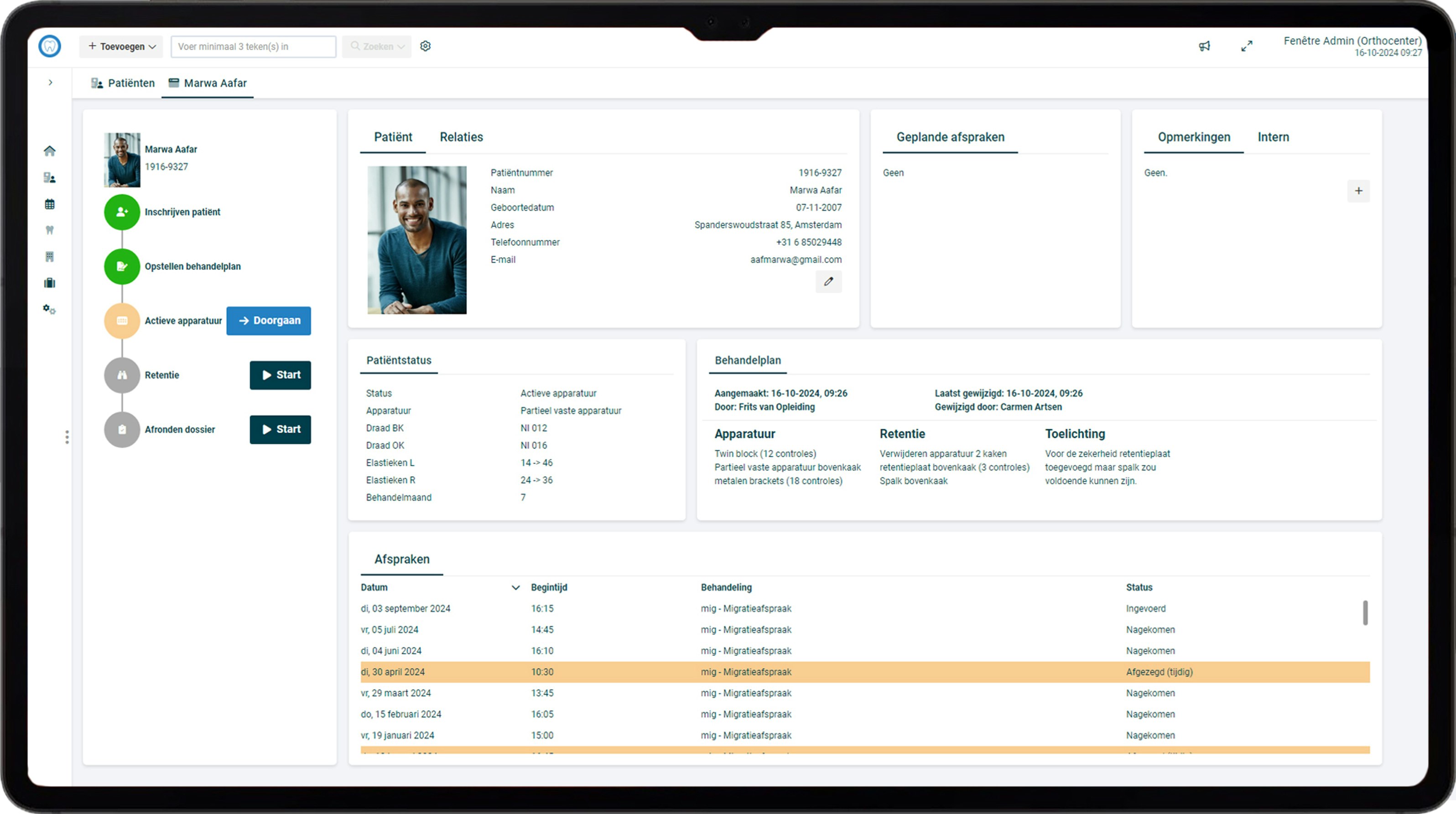Edit patient details with pencil icon

point(828,281)
